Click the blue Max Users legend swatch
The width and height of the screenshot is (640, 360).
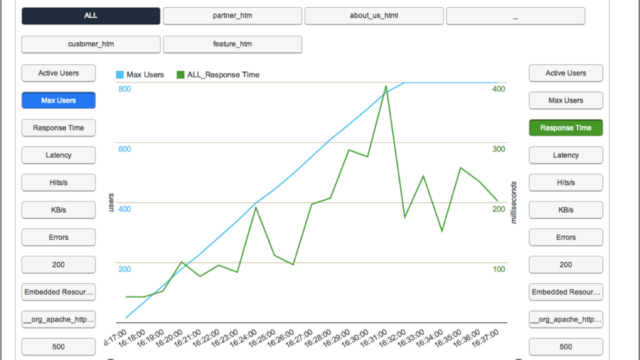(120, 75)
